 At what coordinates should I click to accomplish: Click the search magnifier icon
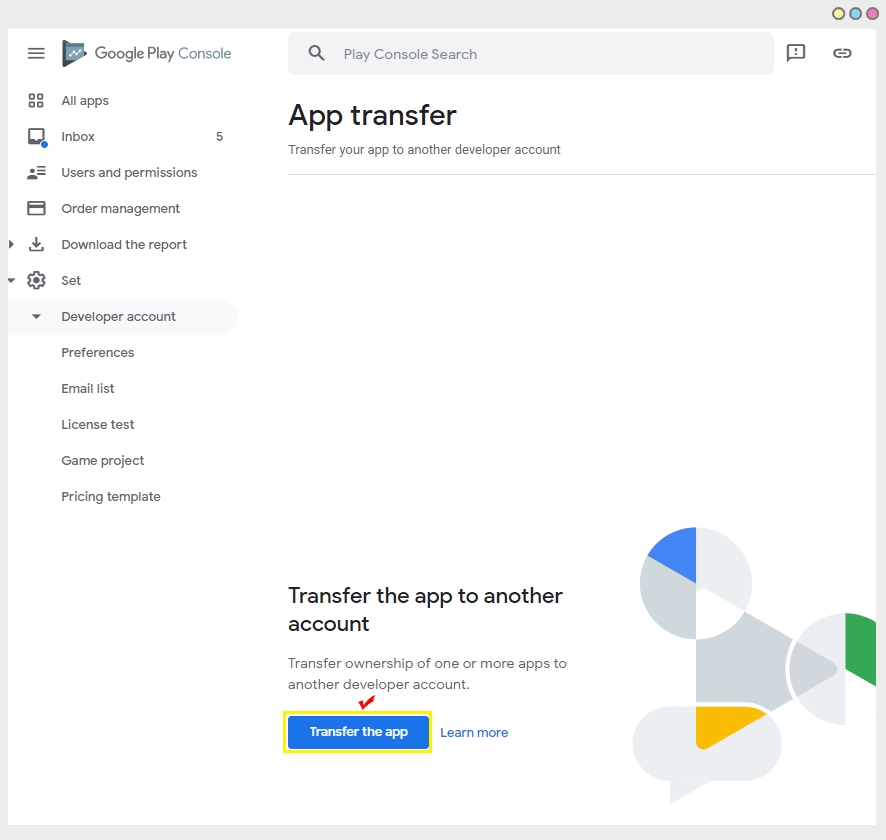(316, 54)
